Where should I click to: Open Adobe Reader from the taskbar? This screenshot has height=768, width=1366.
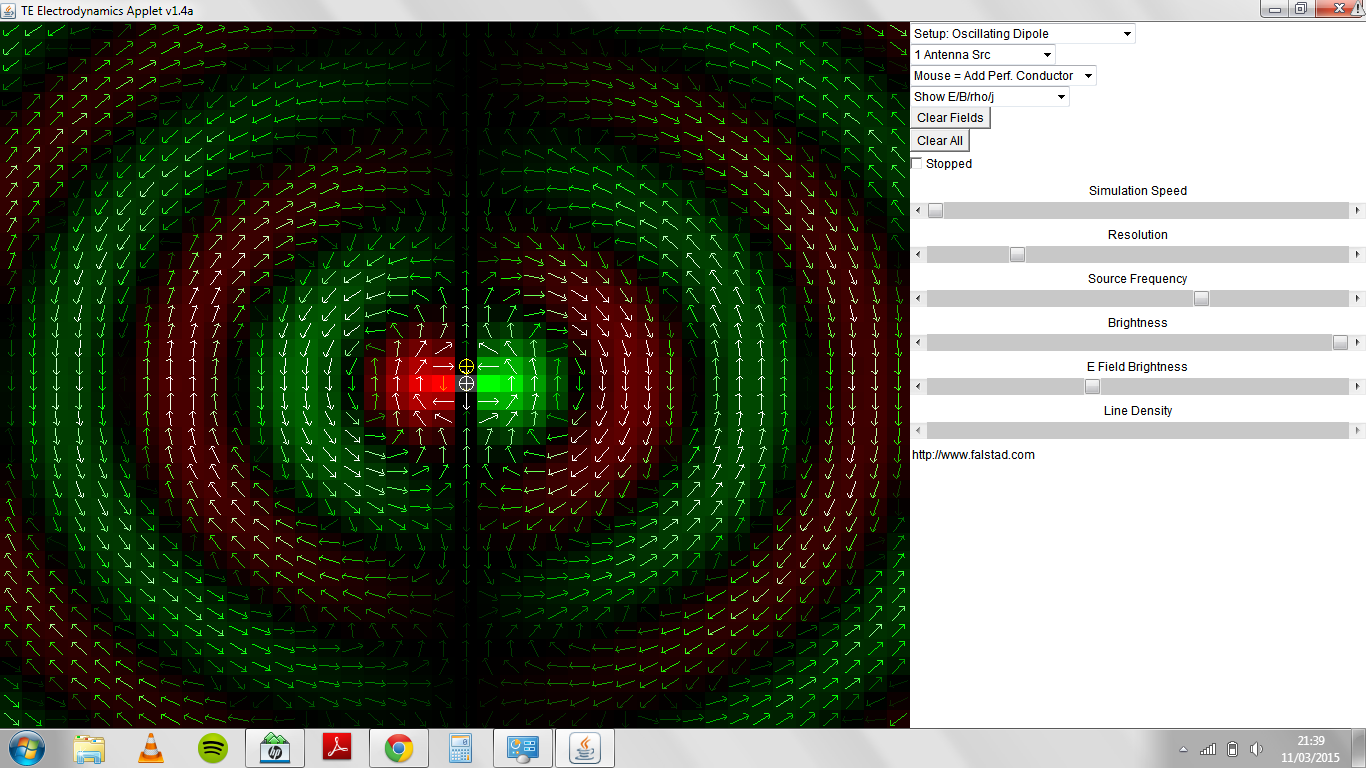click(337, 748)
